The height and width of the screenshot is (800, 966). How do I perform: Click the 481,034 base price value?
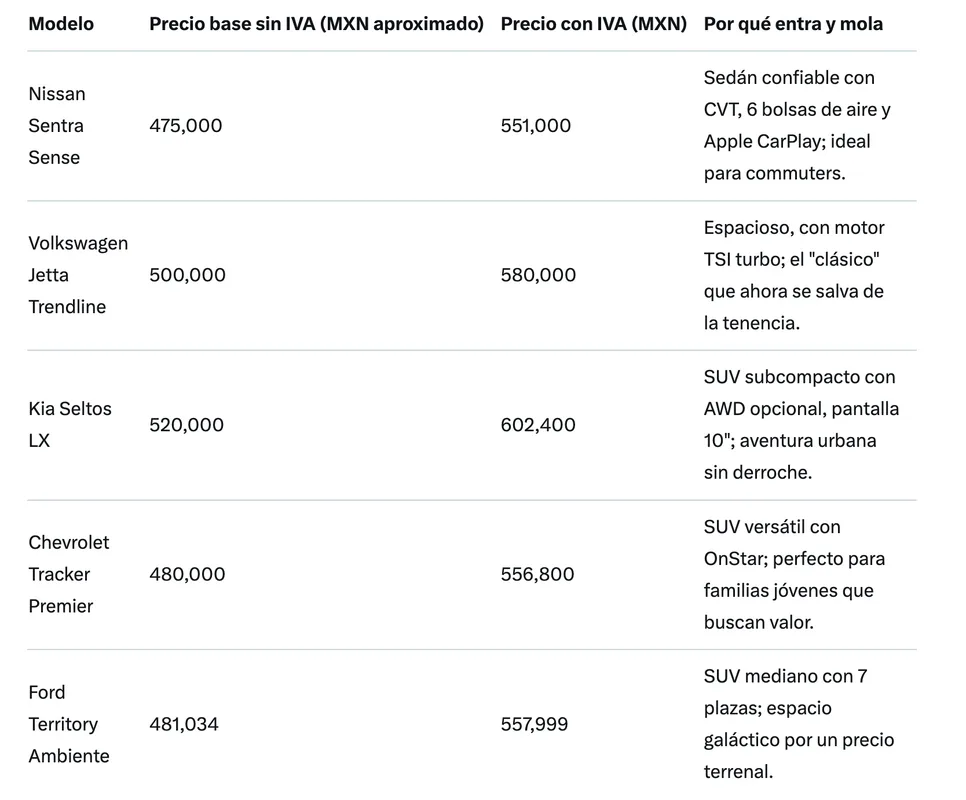tap(184, 724)
